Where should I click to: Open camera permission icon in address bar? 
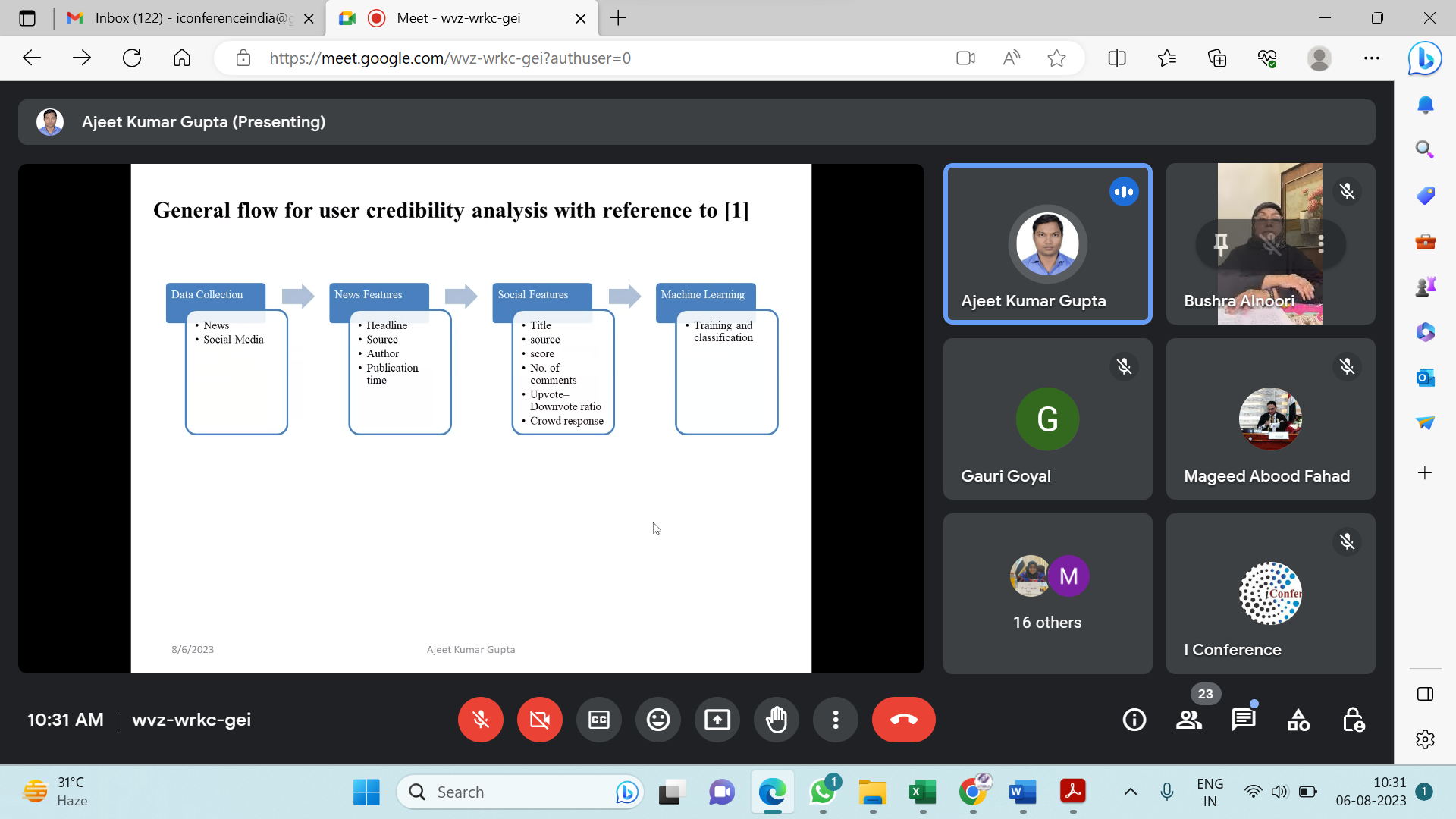coord(965,58)
